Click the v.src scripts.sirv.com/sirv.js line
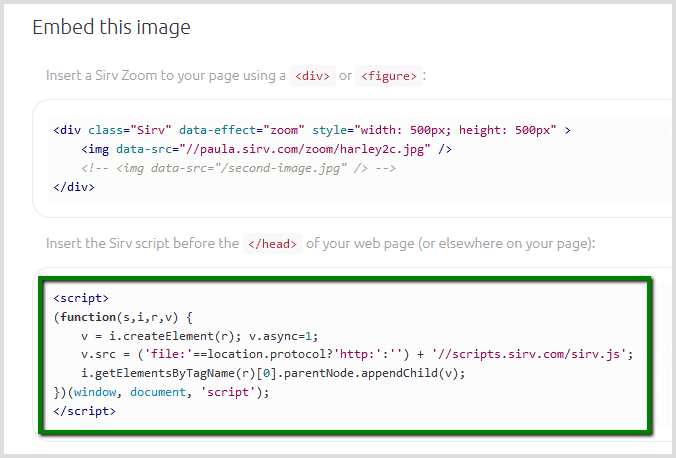 (x=357, y=354)
